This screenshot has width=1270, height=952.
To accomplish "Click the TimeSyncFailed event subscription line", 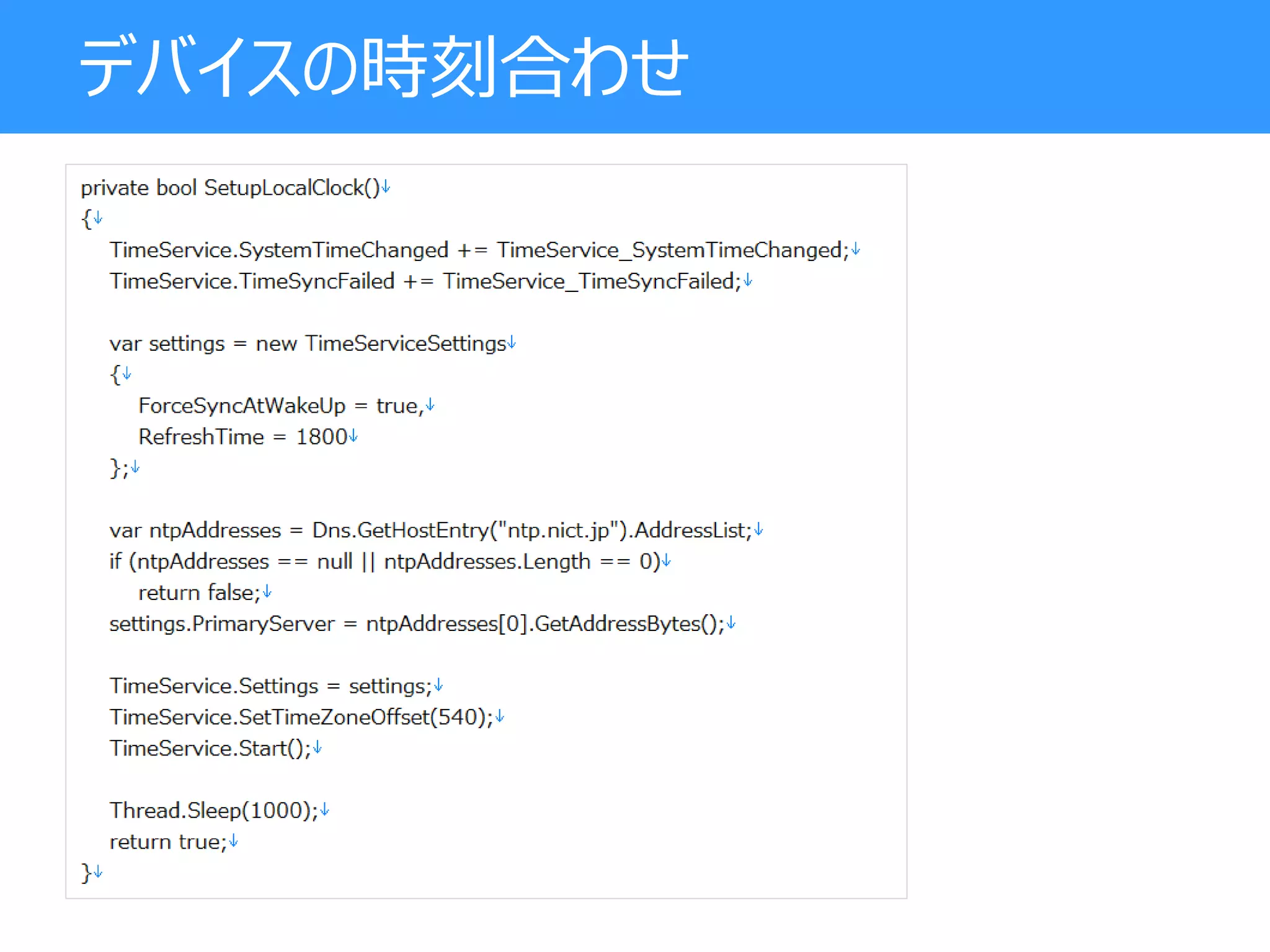I will pos(425,281).
